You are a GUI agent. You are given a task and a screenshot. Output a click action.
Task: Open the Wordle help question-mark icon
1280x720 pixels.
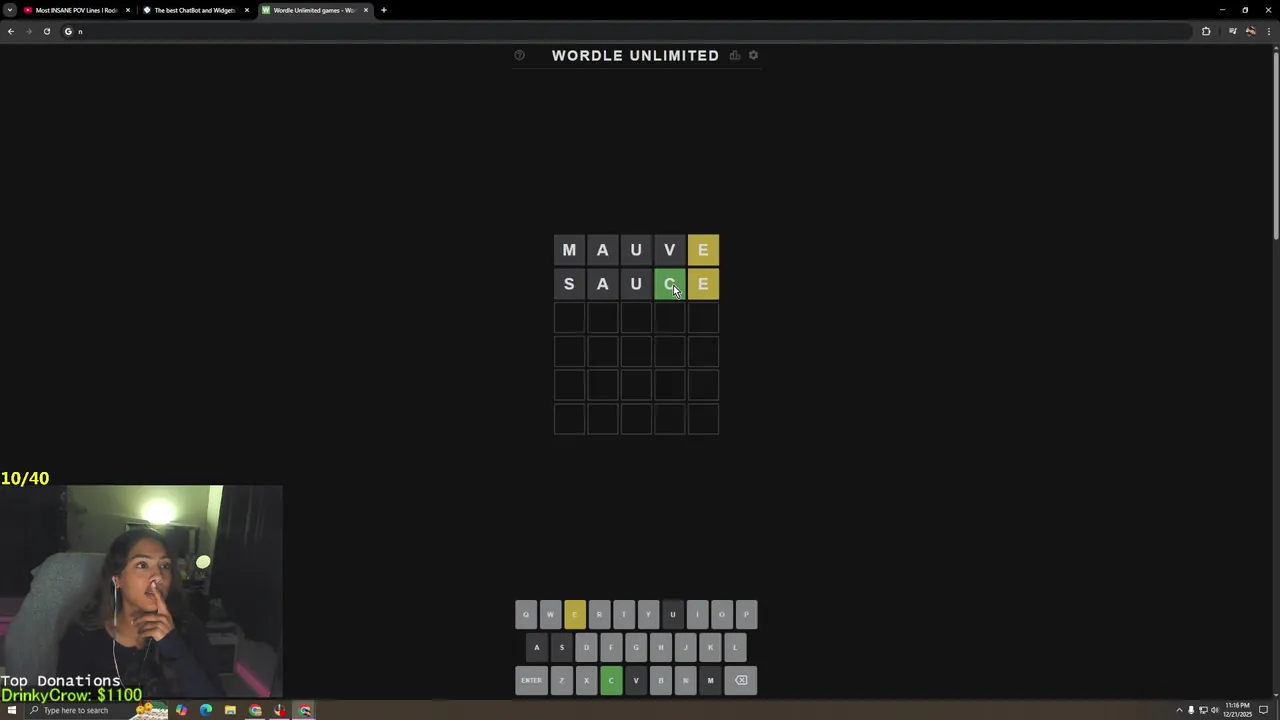click(x=519, y=55)
